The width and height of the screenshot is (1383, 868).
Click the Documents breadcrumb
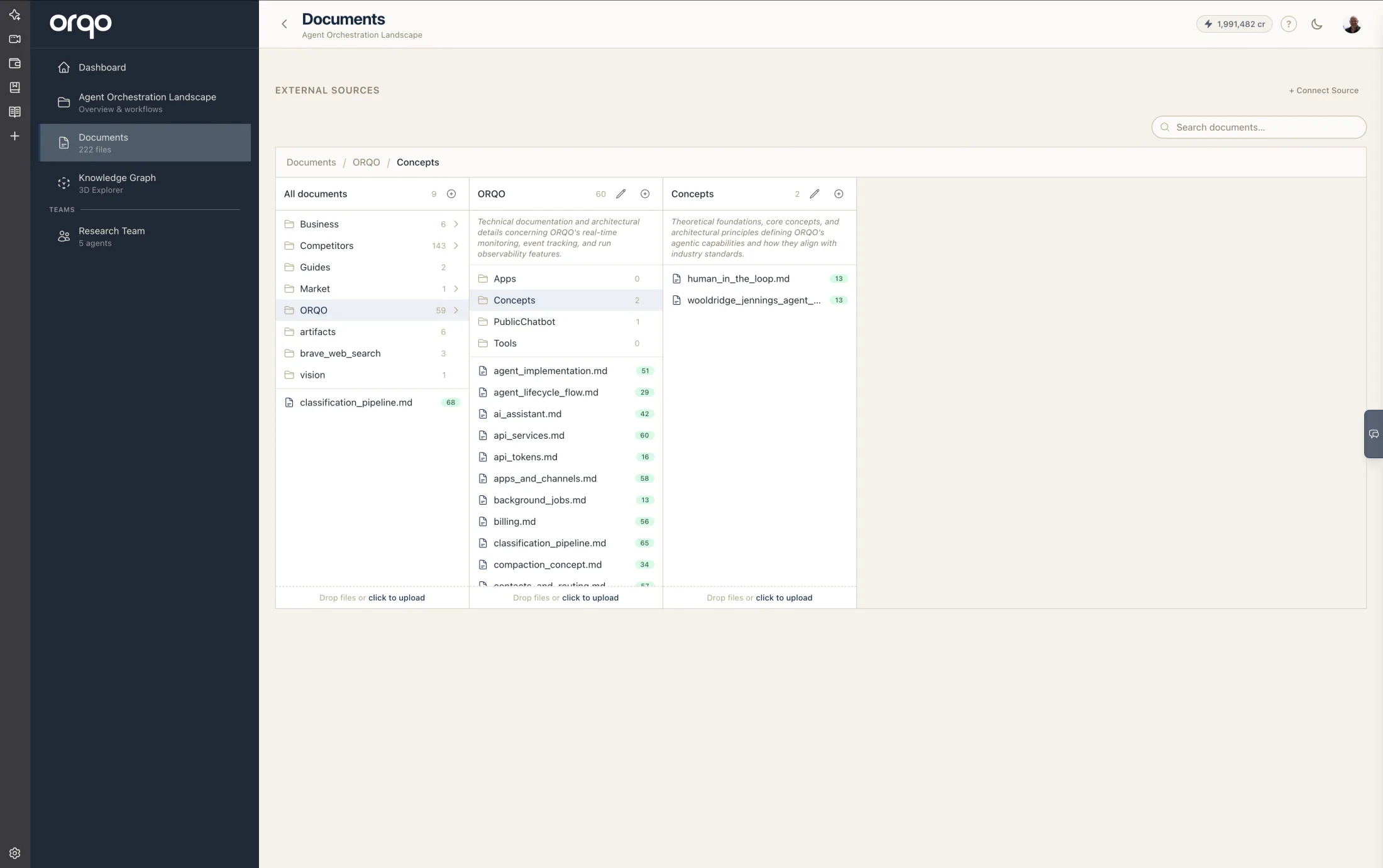pyautogui.click(x=311, y=162)
